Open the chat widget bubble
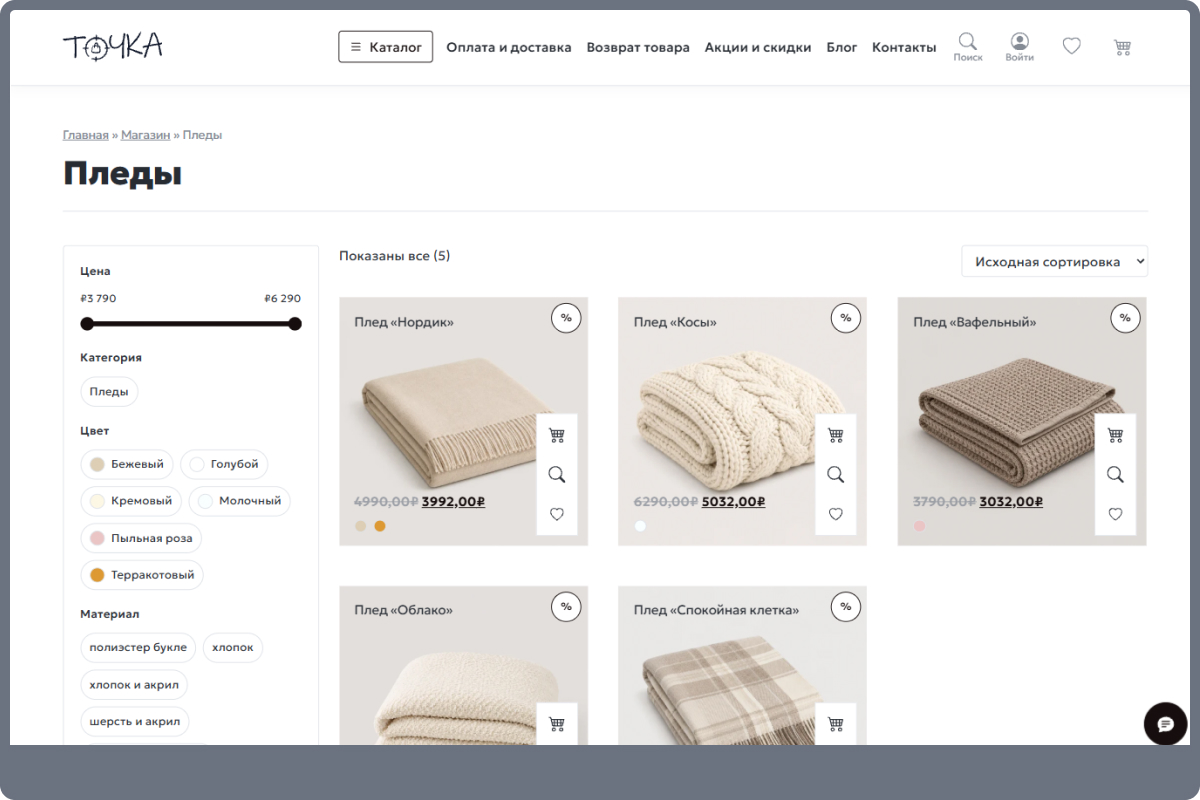1200x800 pixels. tap(1165, 723)
